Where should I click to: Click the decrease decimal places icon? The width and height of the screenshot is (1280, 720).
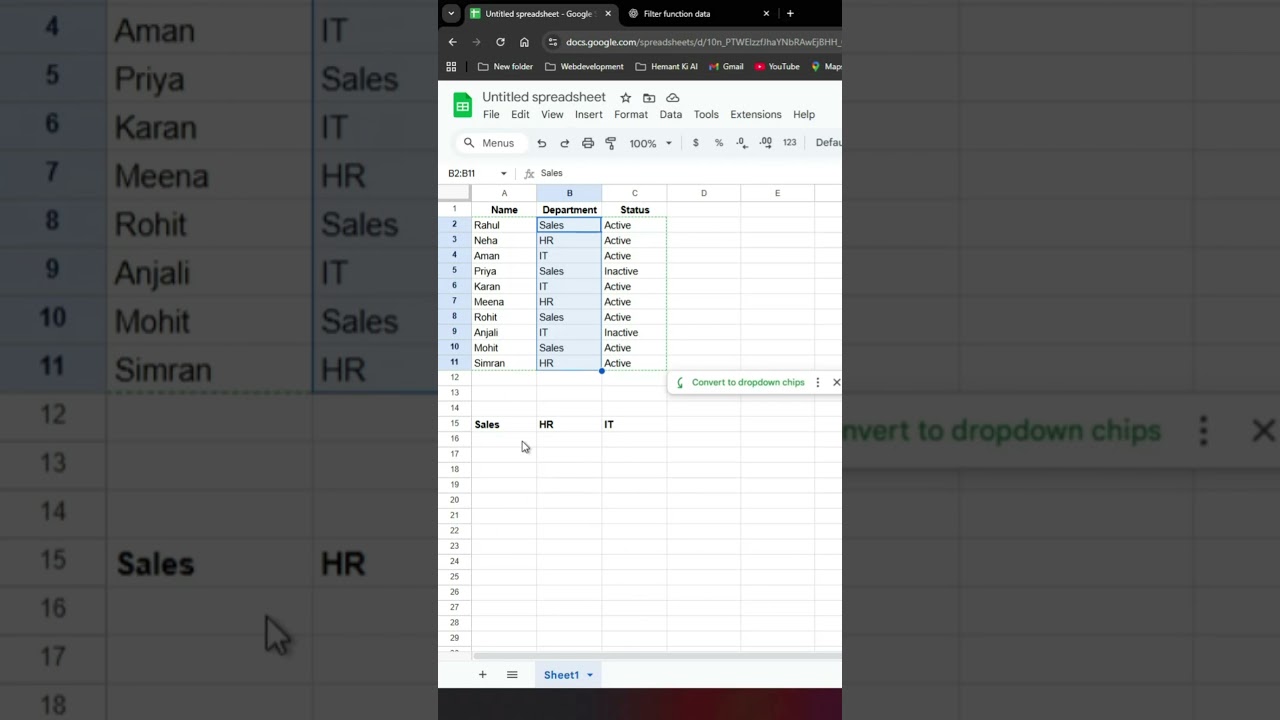click(742, 143)
